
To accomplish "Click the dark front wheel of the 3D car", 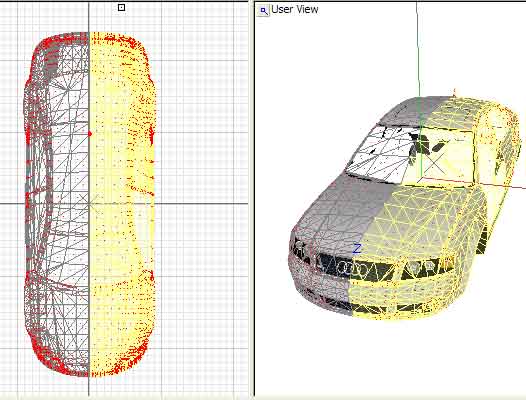I will [x=482, y=241].
